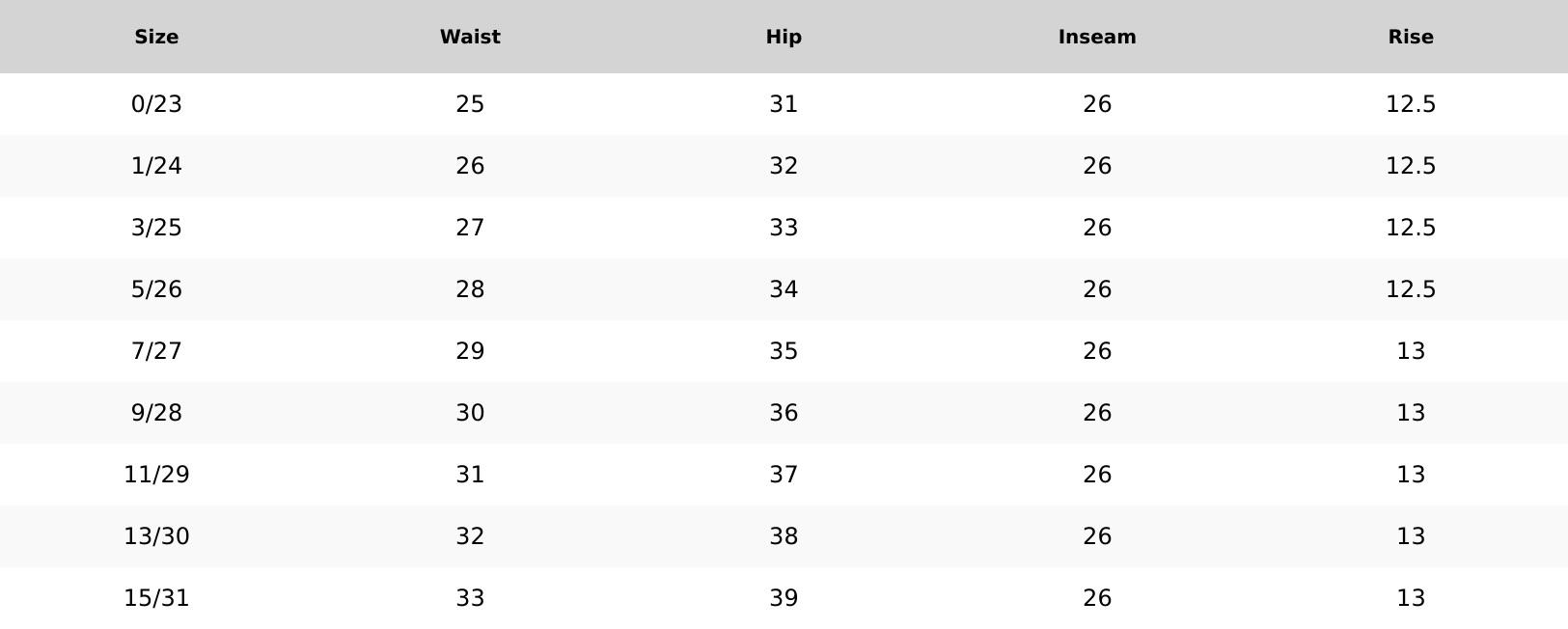Select inseam value 26 in the 9/28 row

(1097, 413)
